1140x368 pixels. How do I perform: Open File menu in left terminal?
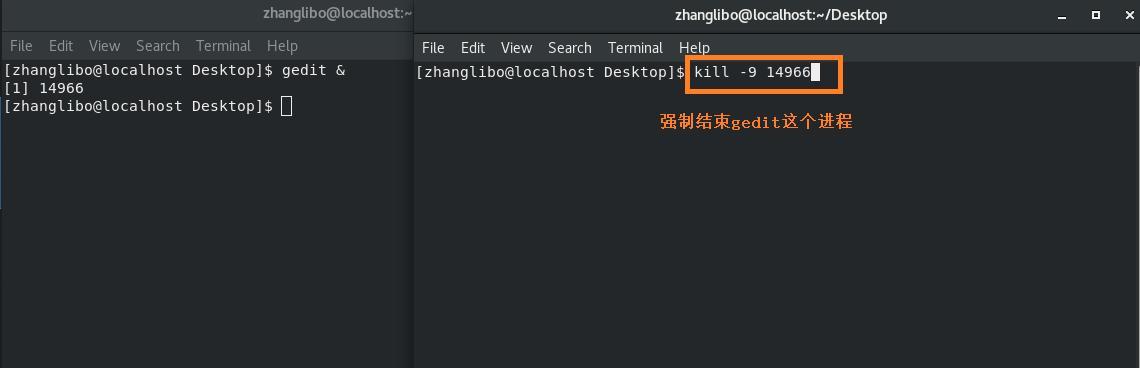click(x=21, y=46)
